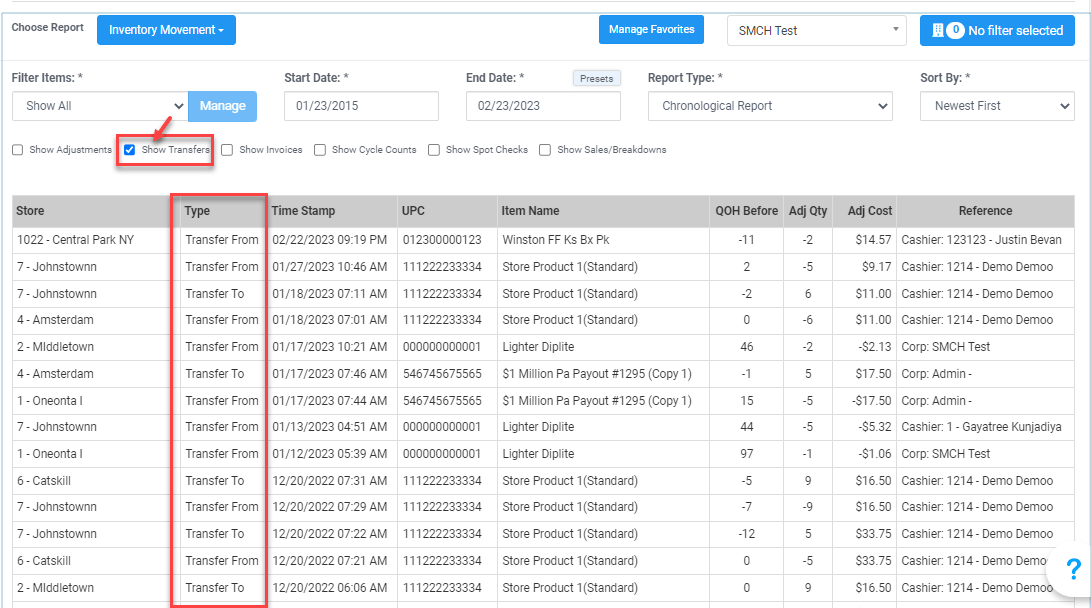
Task: Click Presets button
Action: [596, 79]
